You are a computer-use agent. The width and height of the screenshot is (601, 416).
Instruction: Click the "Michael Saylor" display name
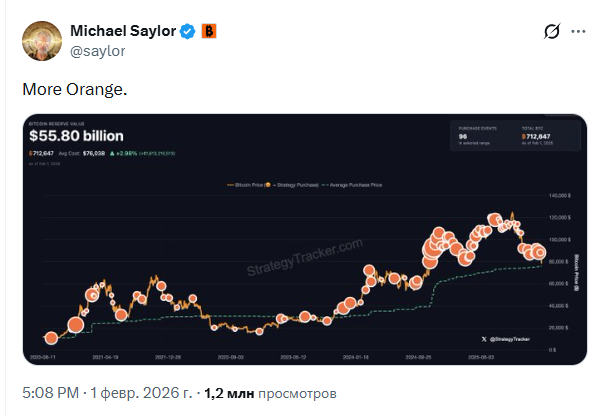click(124, 32)
